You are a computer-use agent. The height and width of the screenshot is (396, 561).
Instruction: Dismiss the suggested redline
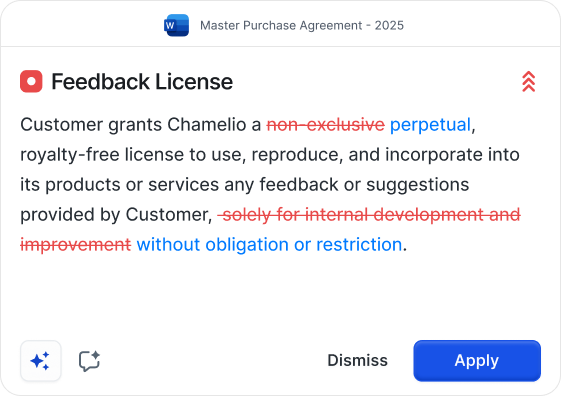point(357,361)
